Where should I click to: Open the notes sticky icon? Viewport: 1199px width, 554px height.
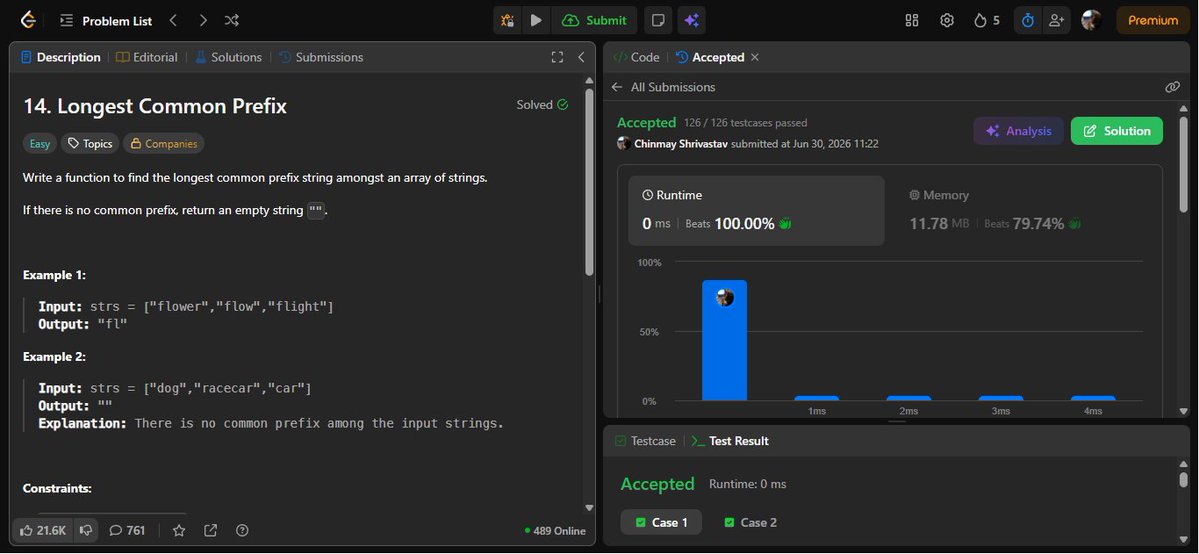[658, 21]
